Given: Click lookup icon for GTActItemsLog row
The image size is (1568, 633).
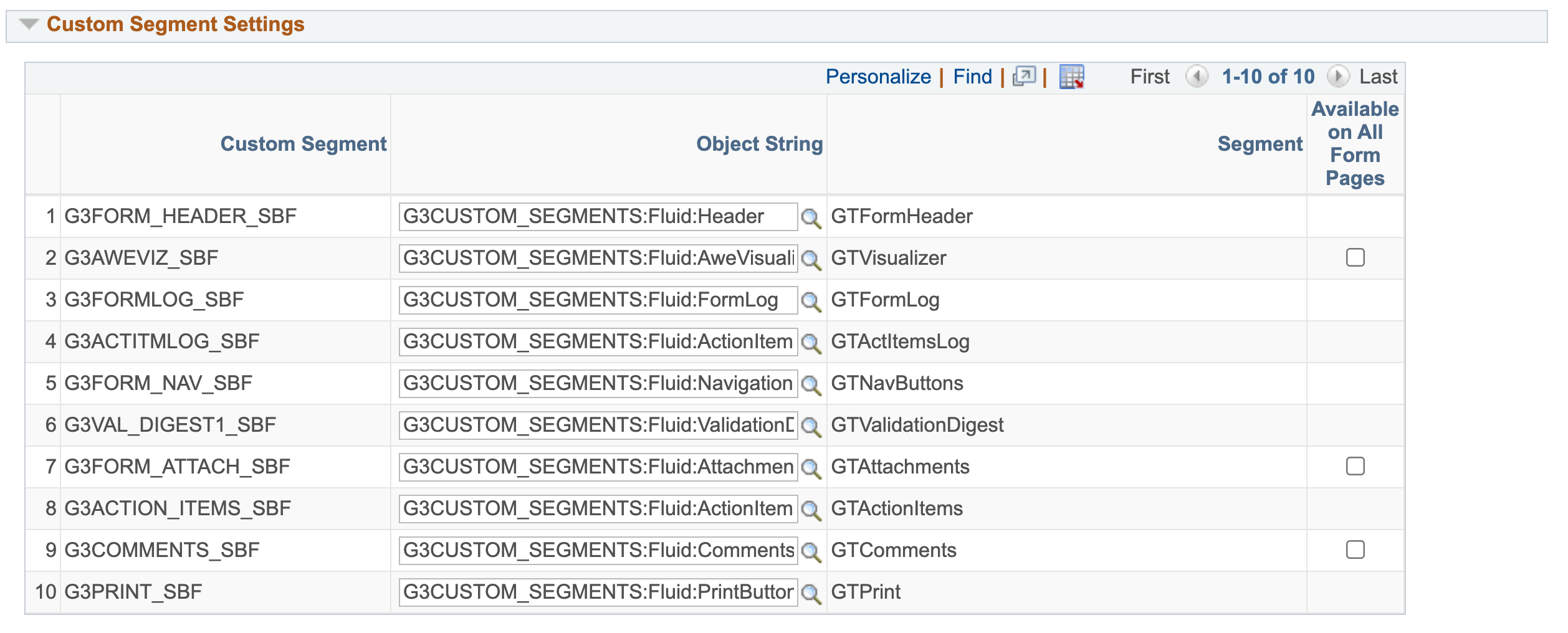Looking at the screenshot, I should coord(811,343).
